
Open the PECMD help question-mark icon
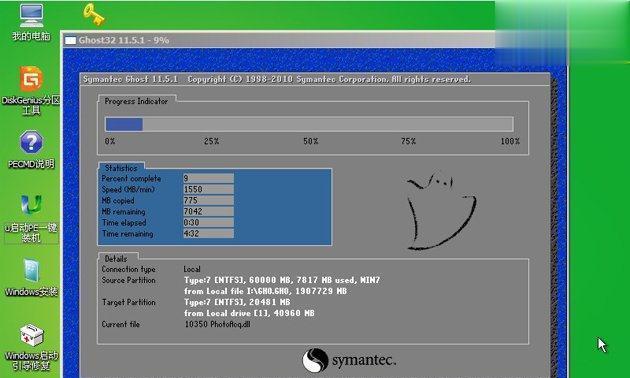click(31, 149)
